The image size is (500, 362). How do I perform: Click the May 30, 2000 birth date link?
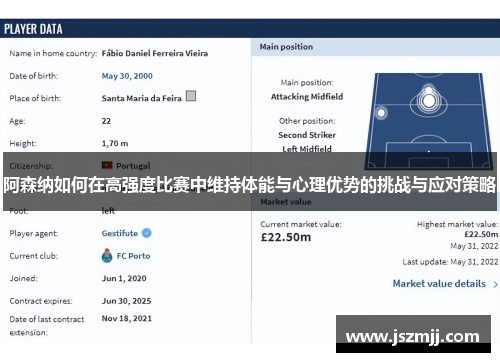tap(127, 76)
